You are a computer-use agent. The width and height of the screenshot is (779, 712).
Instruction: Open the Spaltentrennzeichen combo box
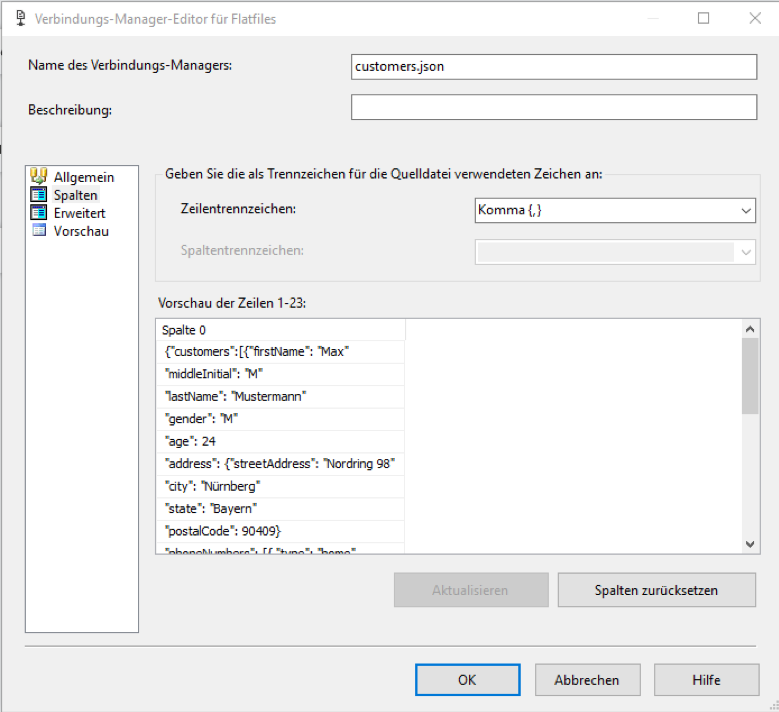(745, 252)
